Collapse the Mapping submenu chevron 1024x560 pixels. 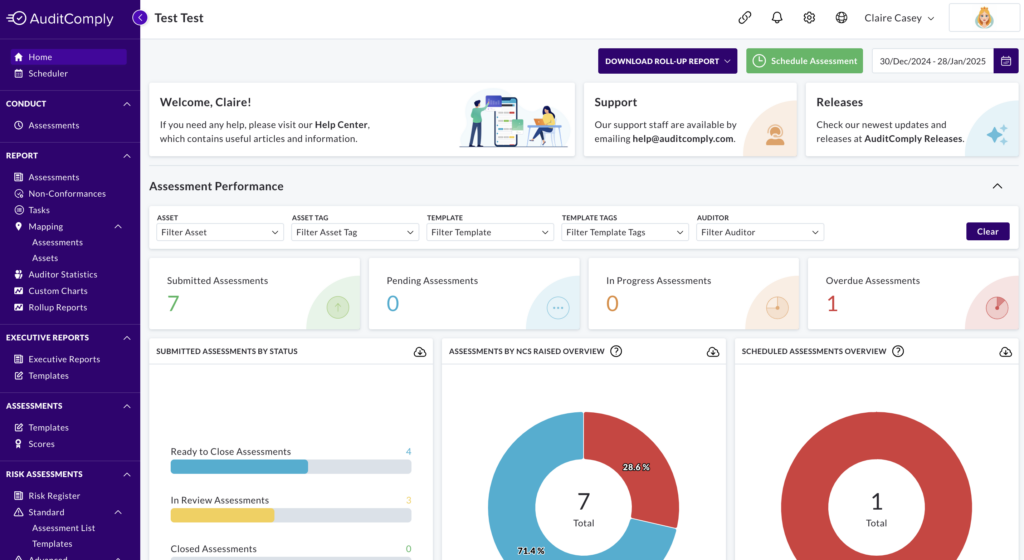click(118, 226)
